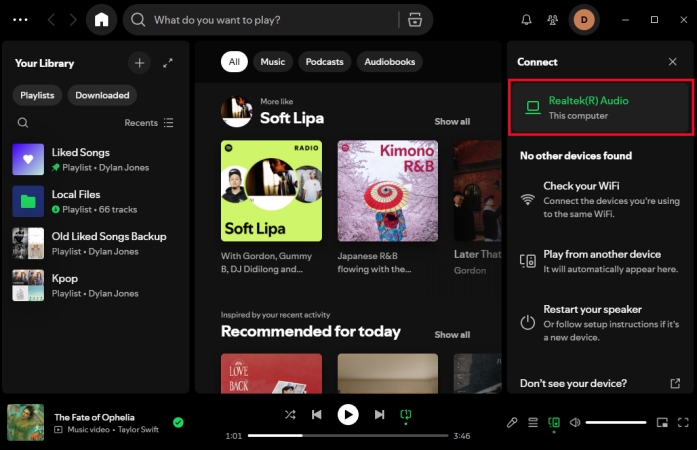The width and height of the screenshot is (697, 450).
Task: Mute with the volume speaker icon
Action: pos(575,422)
